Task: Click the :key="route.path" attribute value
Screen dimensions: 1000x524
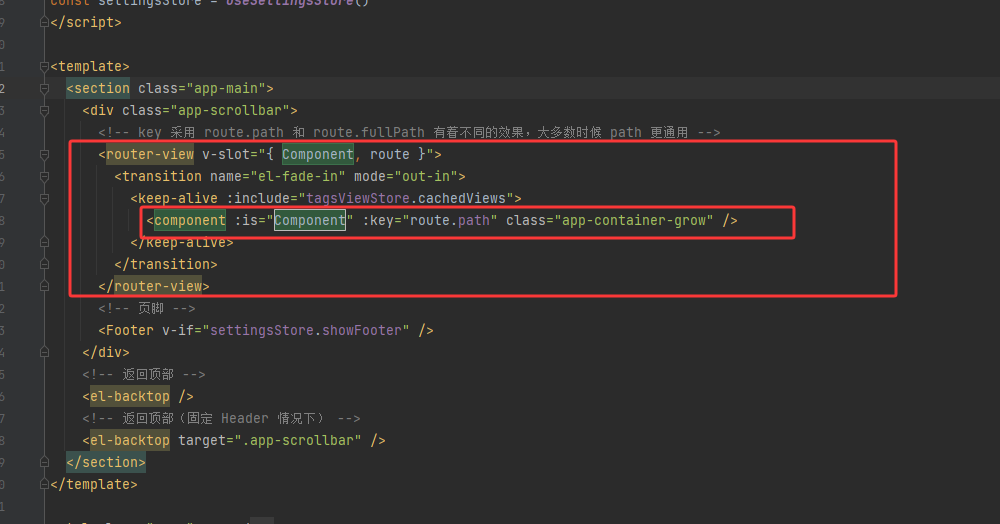Action: point(450,221)
